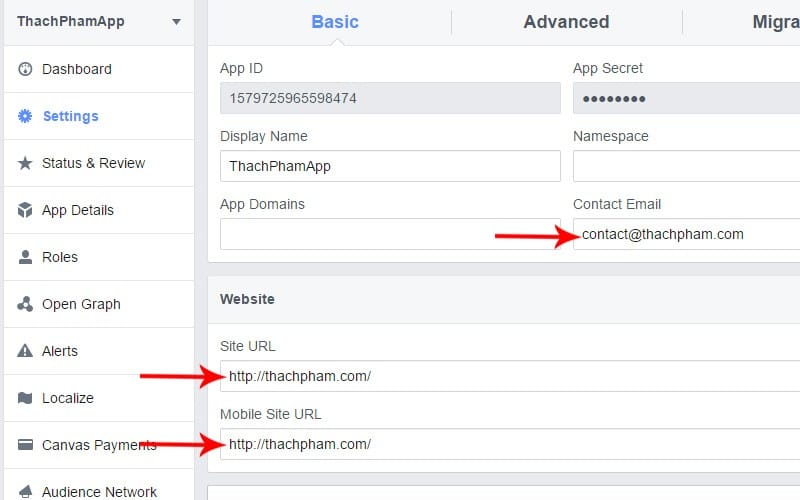This screenshot has width=800, height=500.
Task: Click the Display Name label
Action: click(x=264, y=136)
